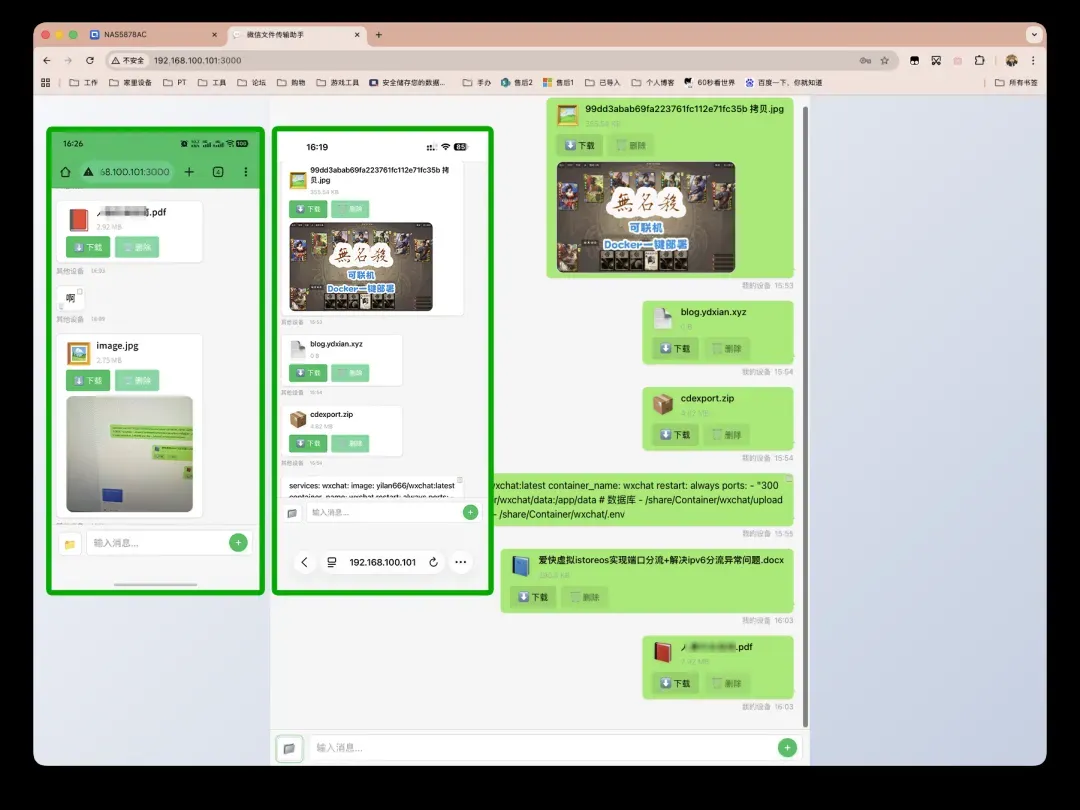Send message with the green plus button
This screenshot has width=1080, height=810.
click(787, 748)
